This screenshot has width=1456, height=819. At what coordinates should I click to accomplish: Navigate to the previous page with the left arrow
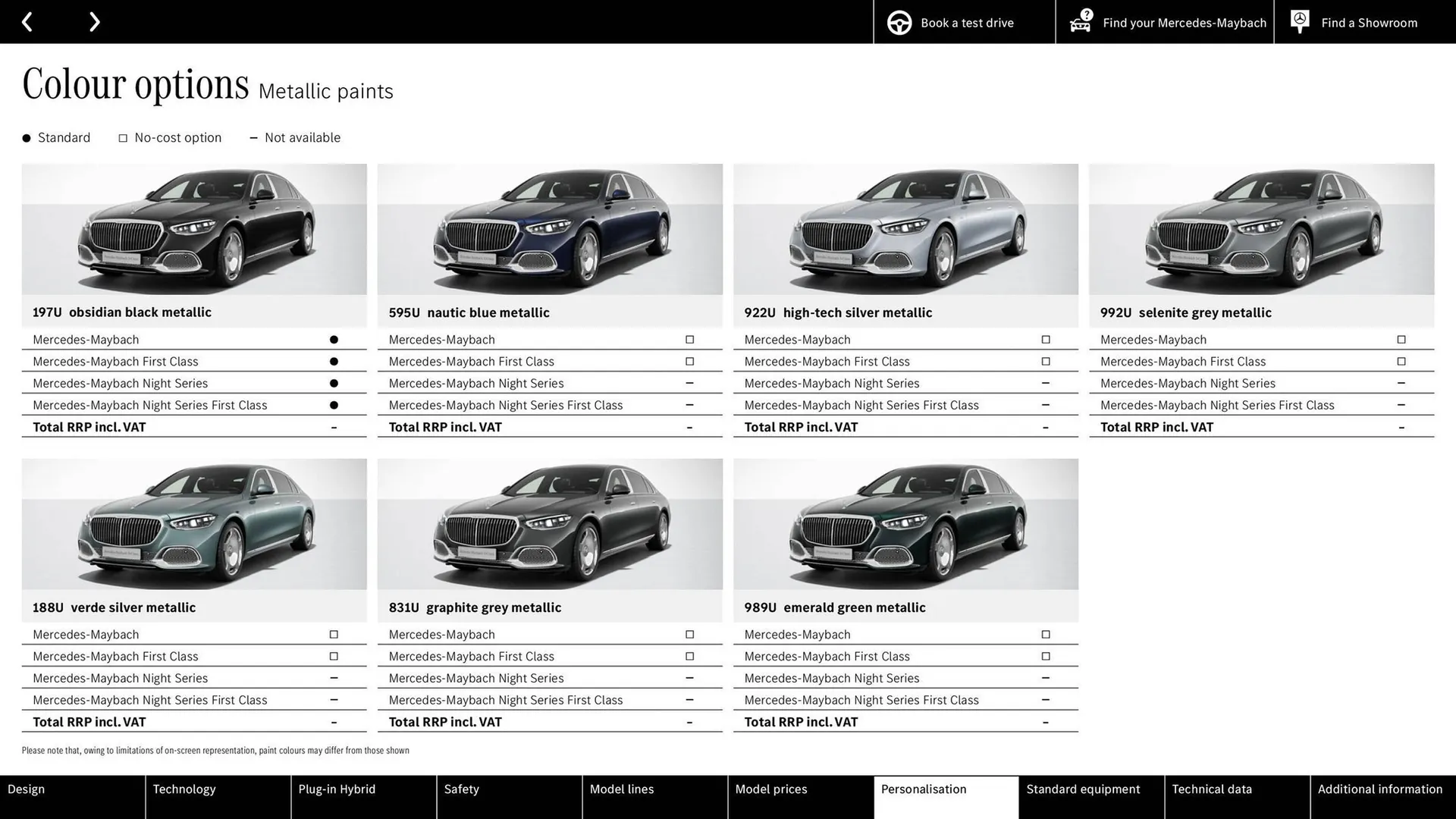pyautogui.click(x=28, y=21)
